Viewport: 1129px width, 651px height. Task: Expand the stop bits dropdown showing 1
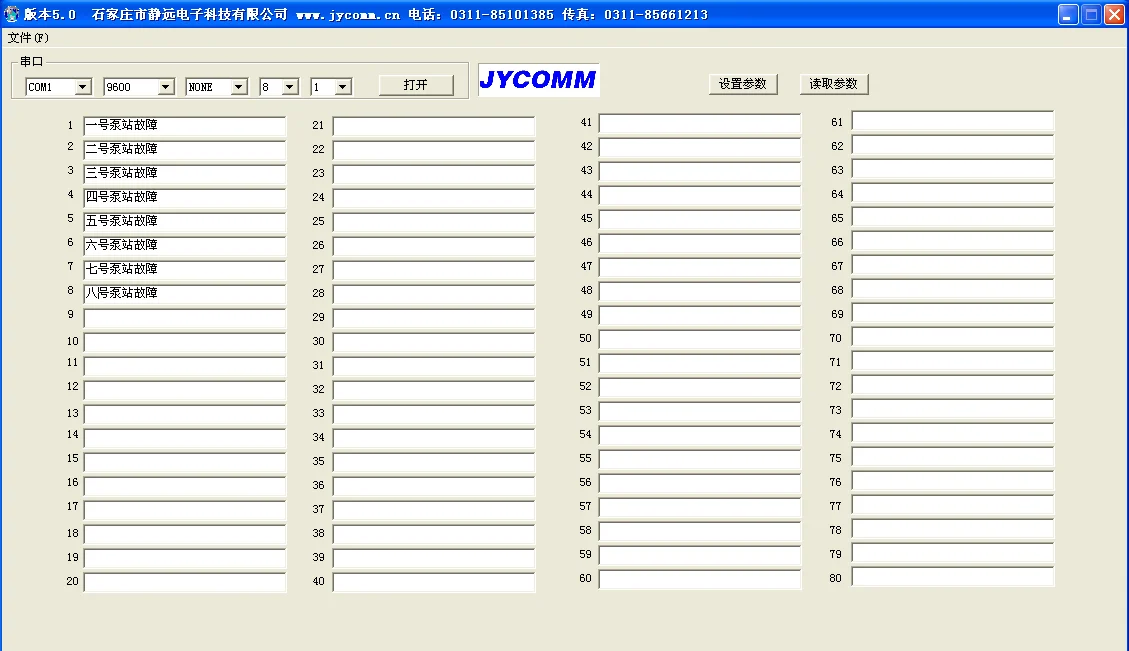(x=343, y=87)
